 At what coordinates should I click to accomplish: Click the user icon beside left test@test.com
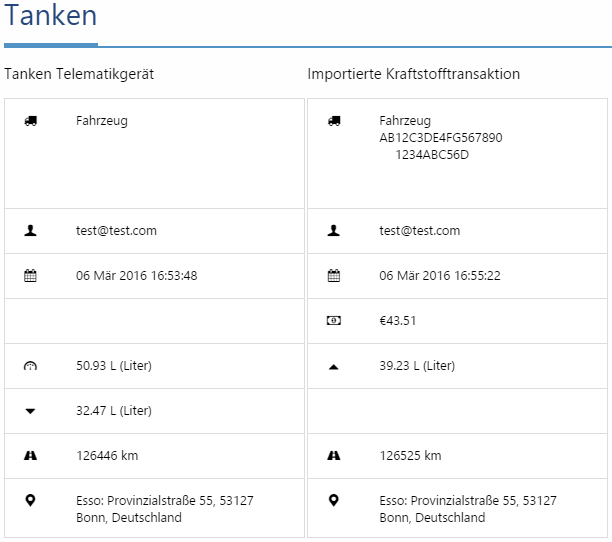point(30,231)
